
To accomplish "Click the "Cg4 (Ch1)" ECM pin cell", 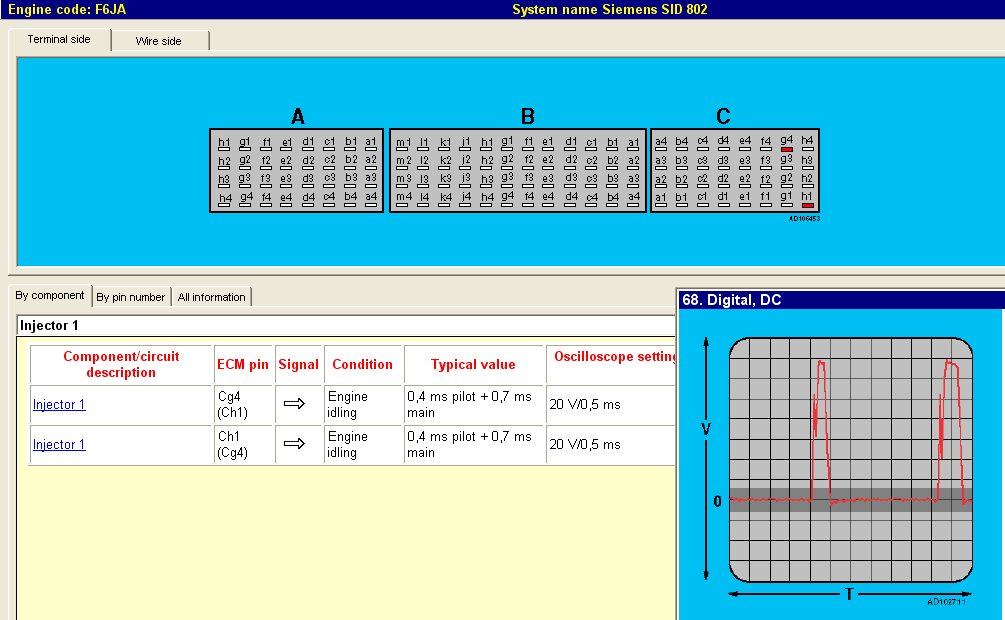I will click(244, 405).
